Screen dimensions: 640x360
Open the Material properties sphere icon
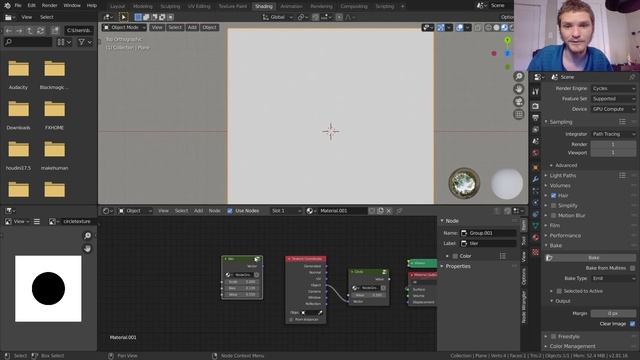pos(536,238)
